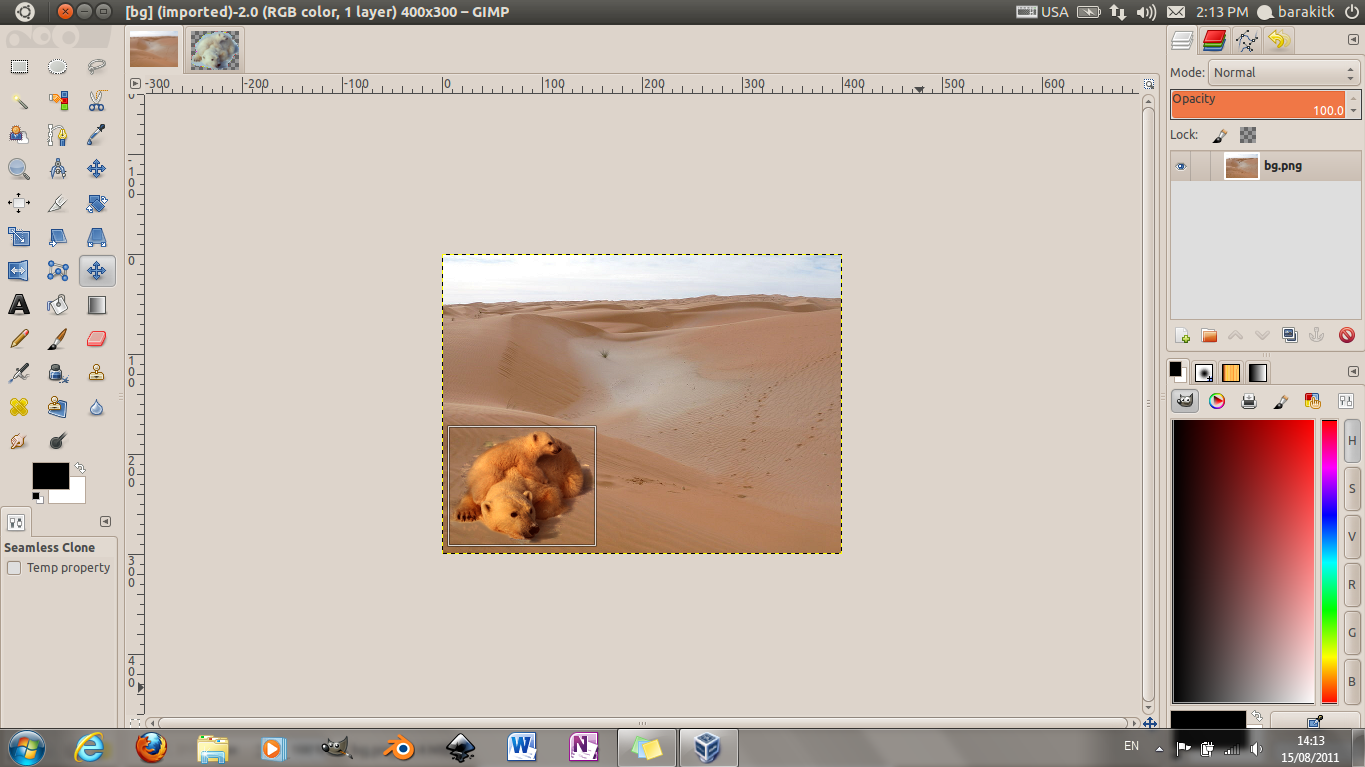Select the Free Select lasso tool
This screenshot has width=1365, height=767.
97,67
